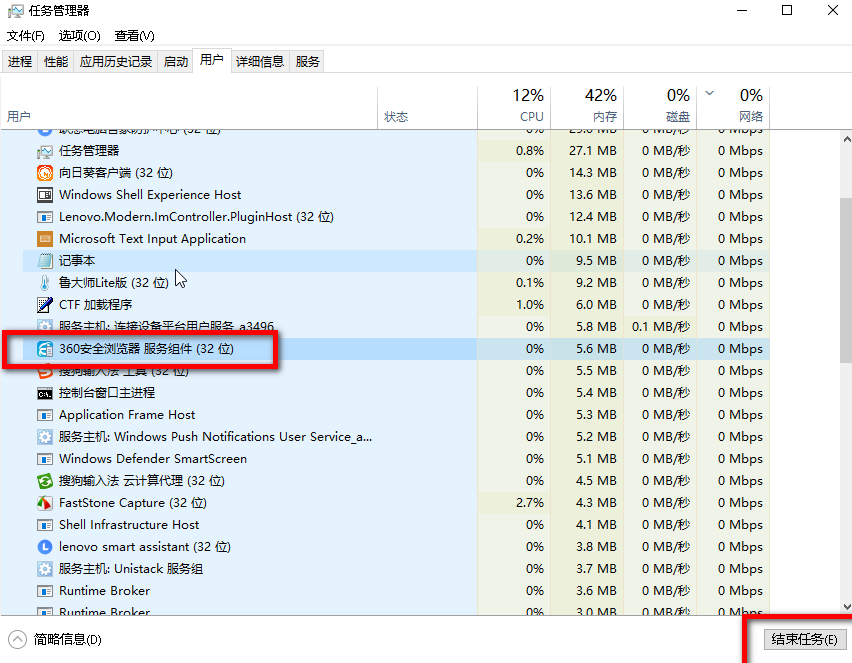Click Microsoft Text Input Application icon

(45, 239)
